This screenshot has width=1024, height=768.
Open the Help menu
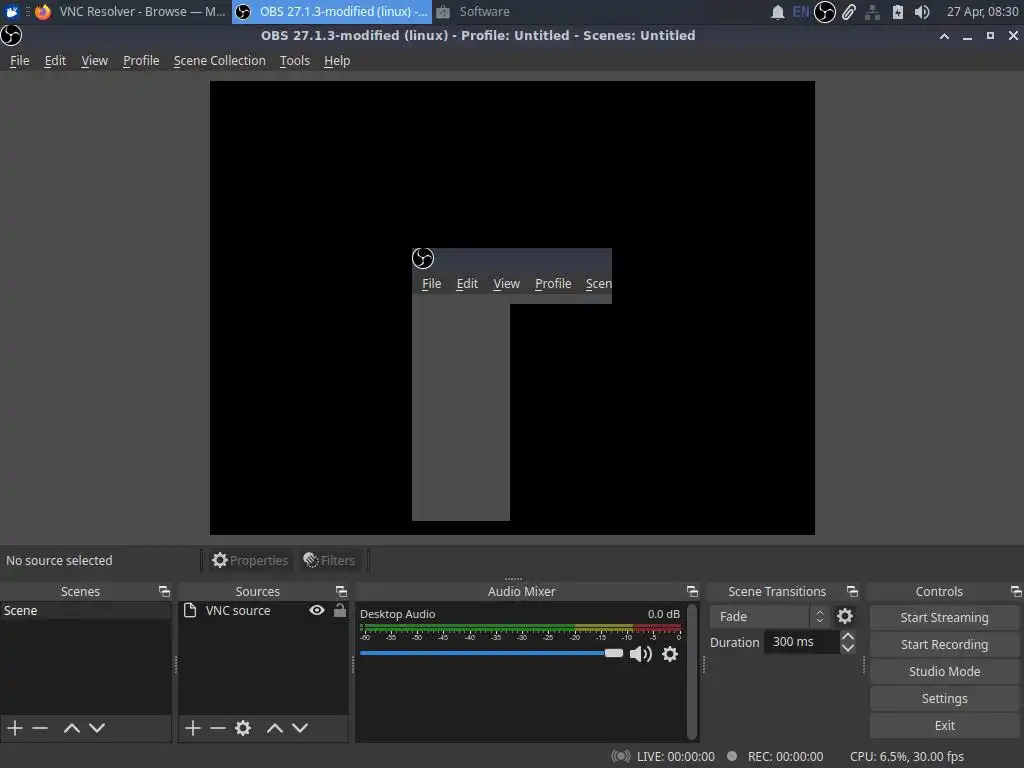[x=337, y=61]
